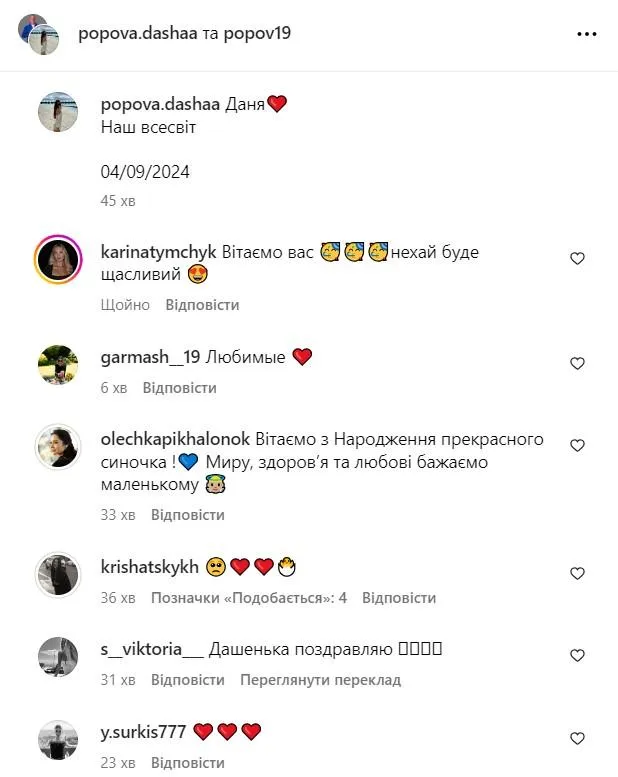
Task: Like garmash__19's comment with the heart
Action: 577,363
